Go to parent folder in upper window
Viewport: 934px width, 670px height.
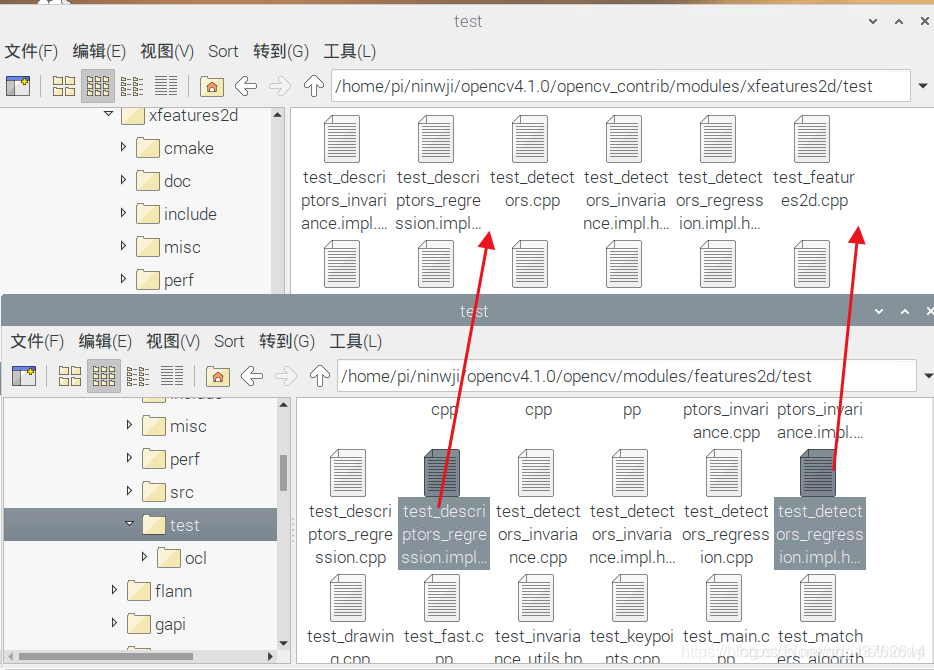tap(313, 86)
